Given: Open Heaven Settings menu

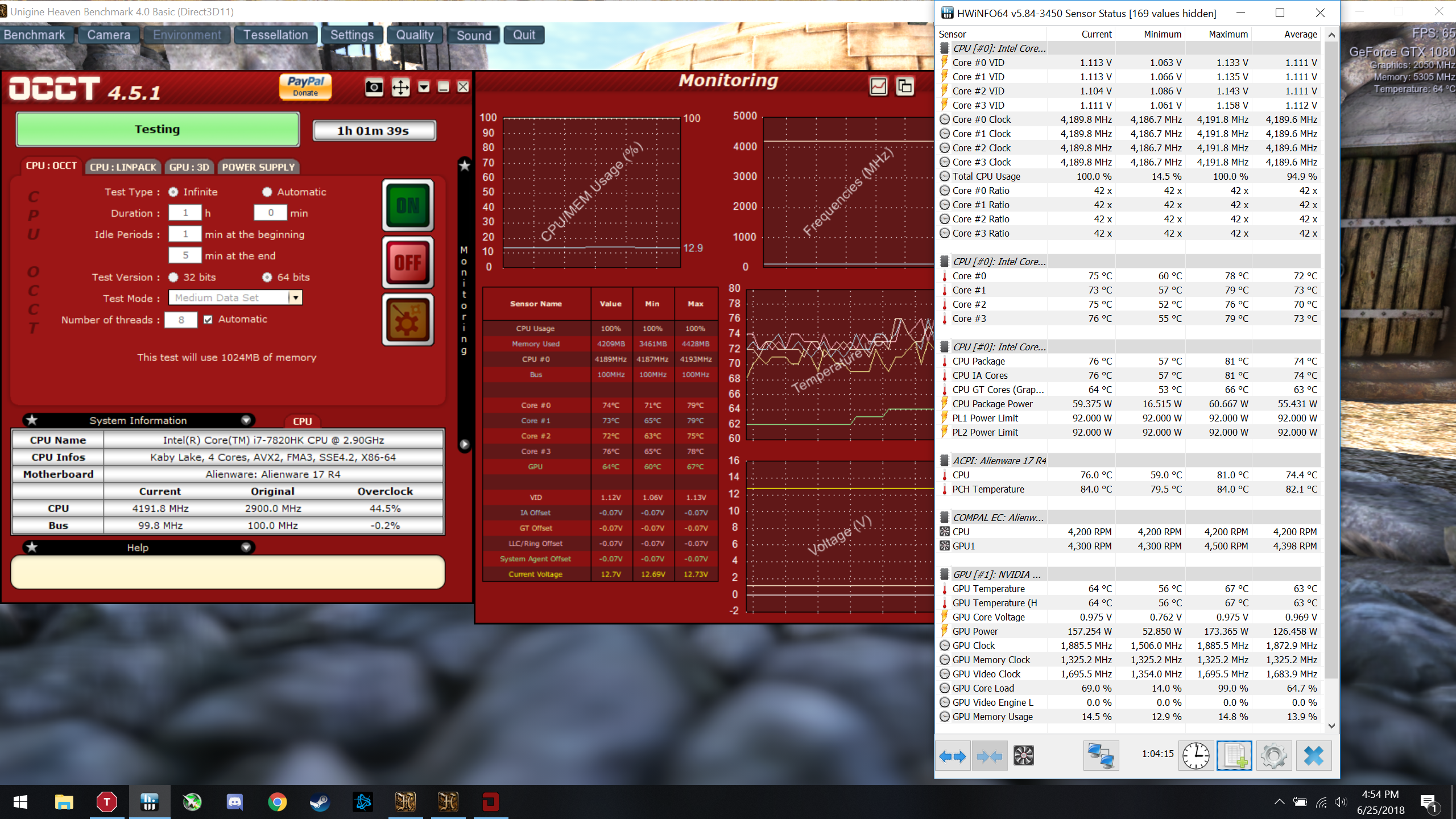Looking at the screenshot, I should click(x=352, y=35).
